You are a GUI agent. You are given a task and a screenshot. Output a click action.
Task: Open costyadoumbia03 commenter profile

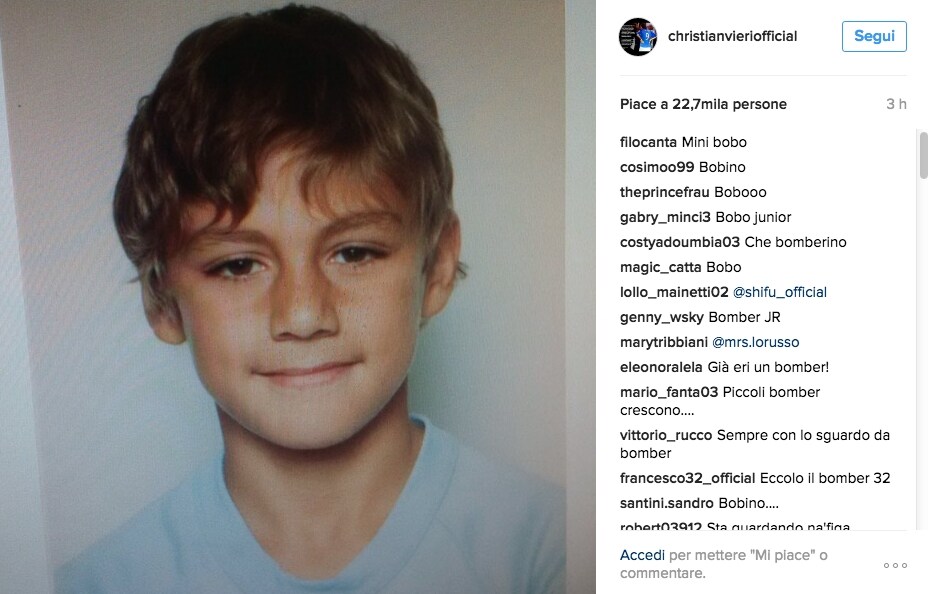[679, 242]
